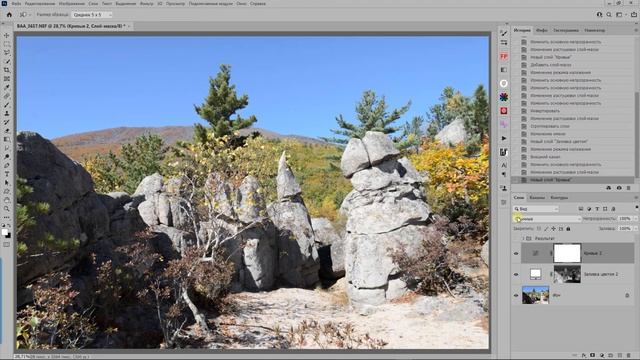The width and height of the screenshot is (640, 360).
Task: Select the Lasso tool
Action: [x=7, y=53]
